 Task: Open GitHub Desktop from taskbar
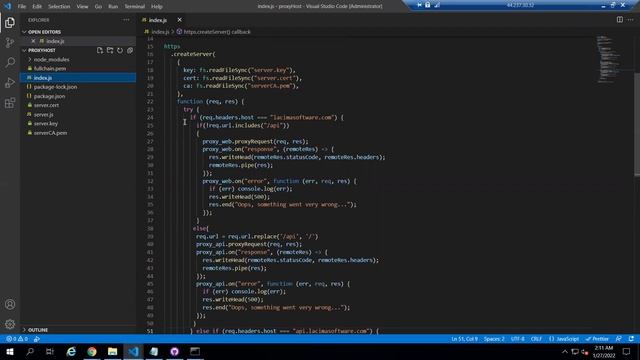[x=174, y=351]
